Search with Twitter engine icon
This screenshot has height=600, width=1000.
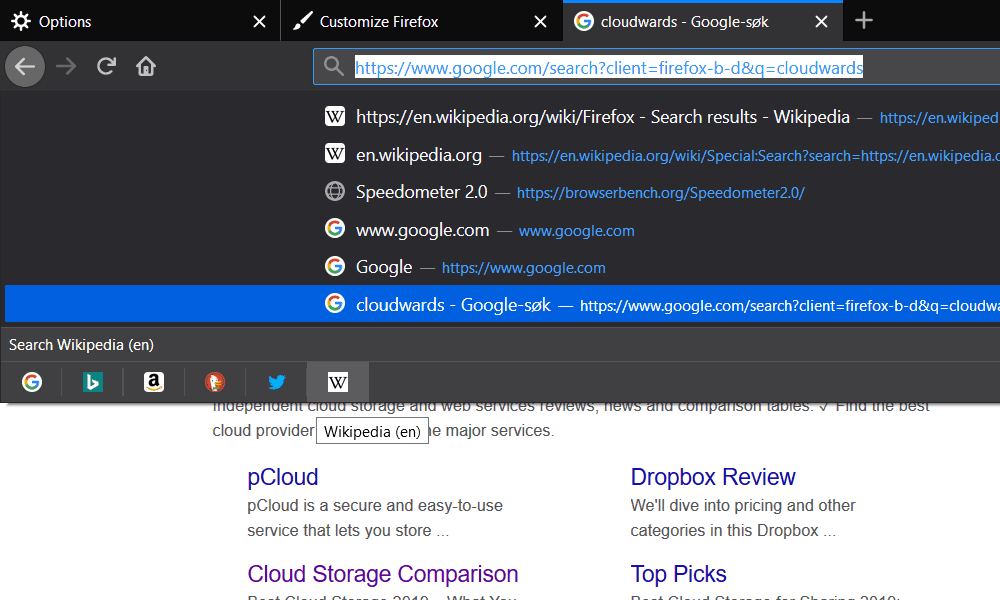coord(276,382)
